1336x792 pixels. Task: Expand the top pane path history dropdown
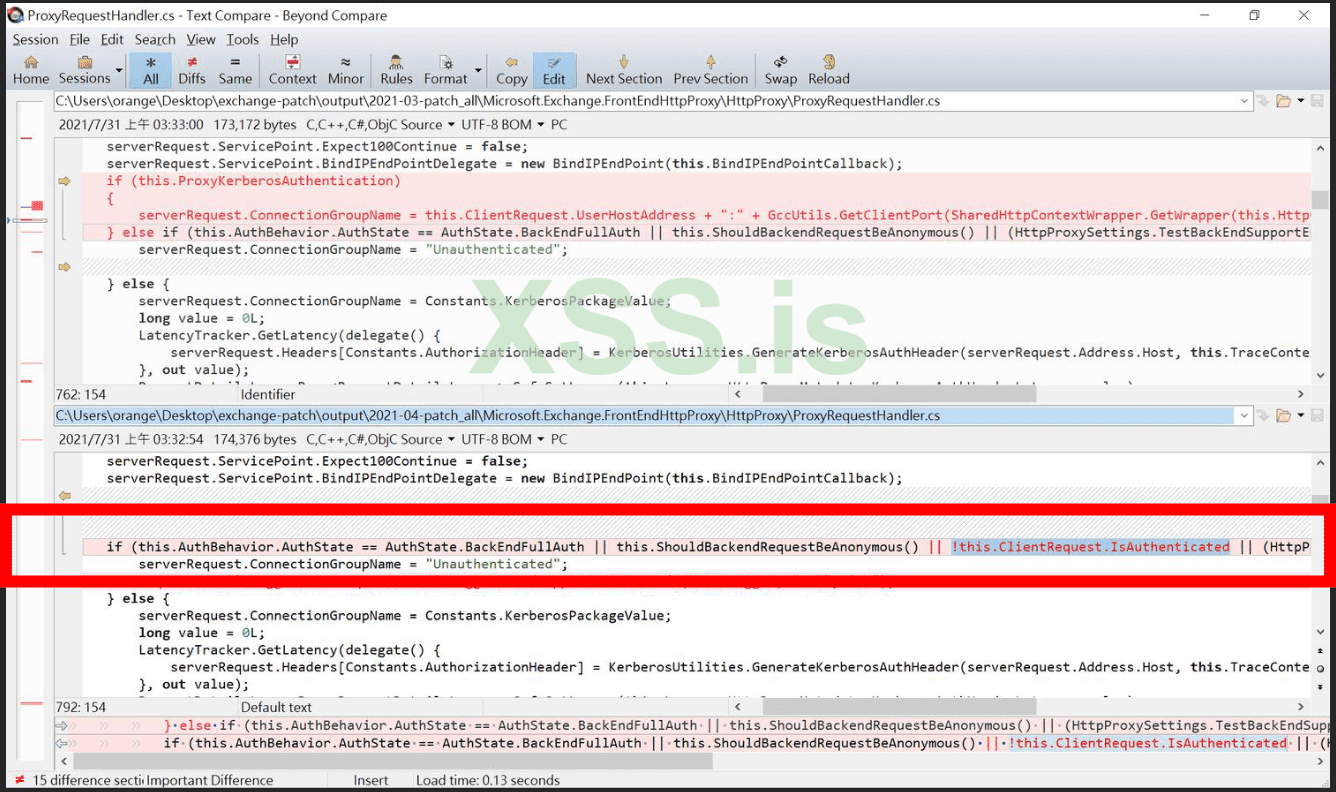[1245, 101]
